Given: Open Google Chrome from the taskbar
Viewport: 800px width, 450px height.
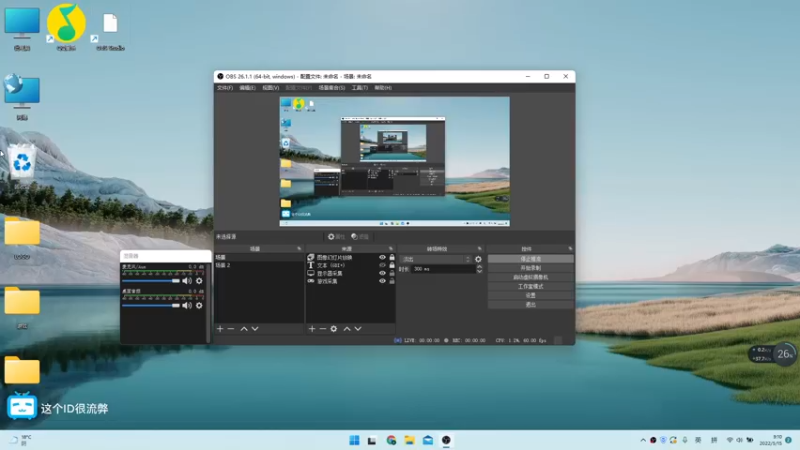Looking at the screenshot, I should tap(391, 440).
